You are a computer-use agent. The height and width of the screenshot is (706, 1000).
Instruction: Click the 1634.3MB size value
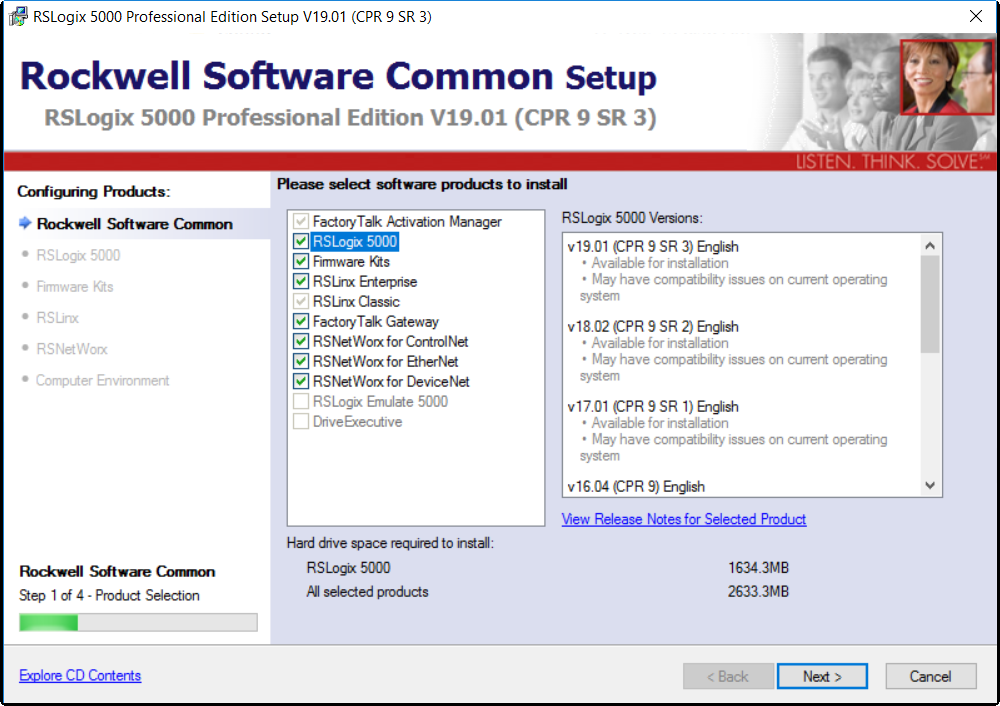coord(758,568)
